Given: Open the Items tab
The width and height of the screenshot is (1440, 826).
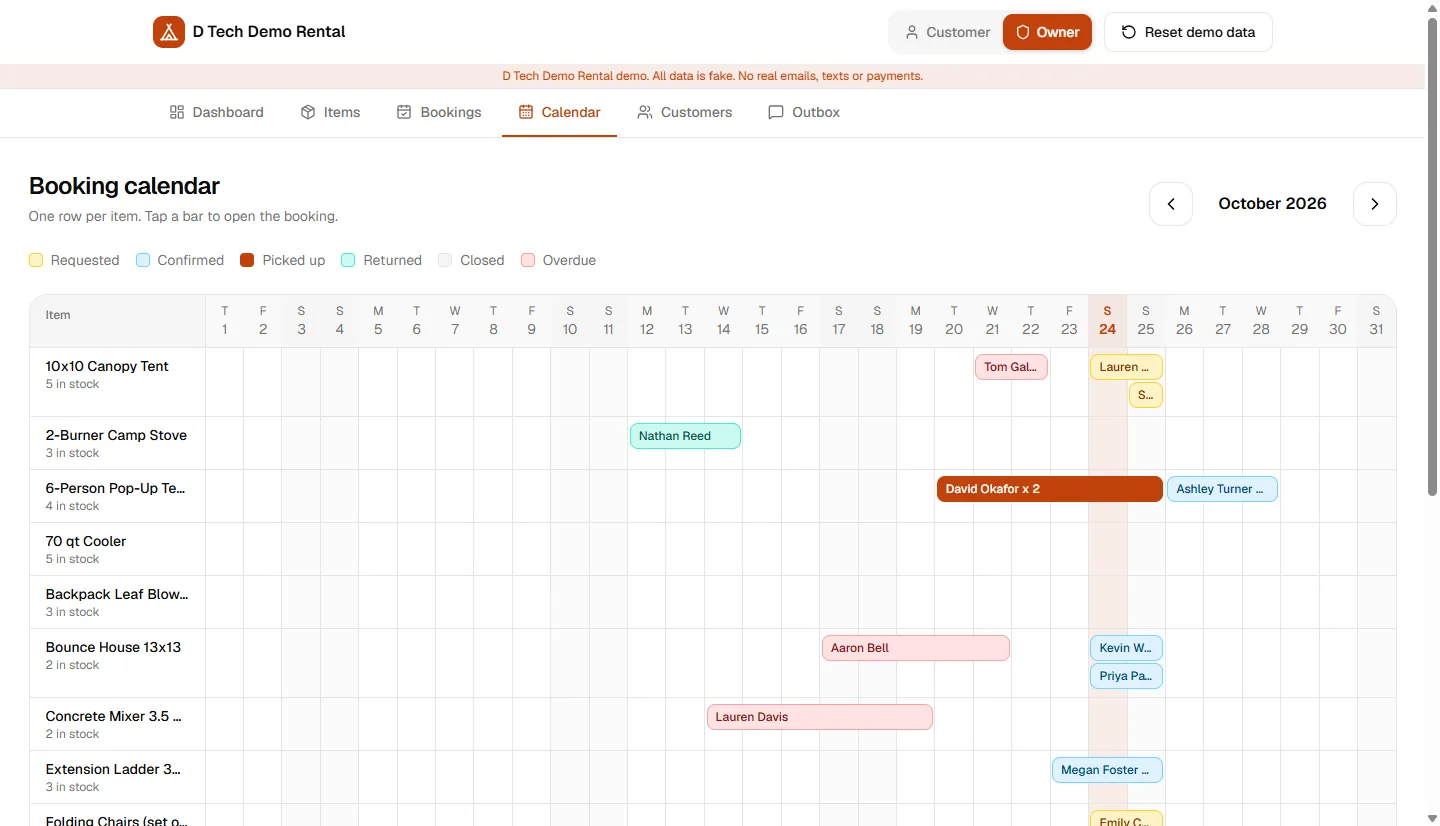Looking at the screenshot, I should (331, 112).
